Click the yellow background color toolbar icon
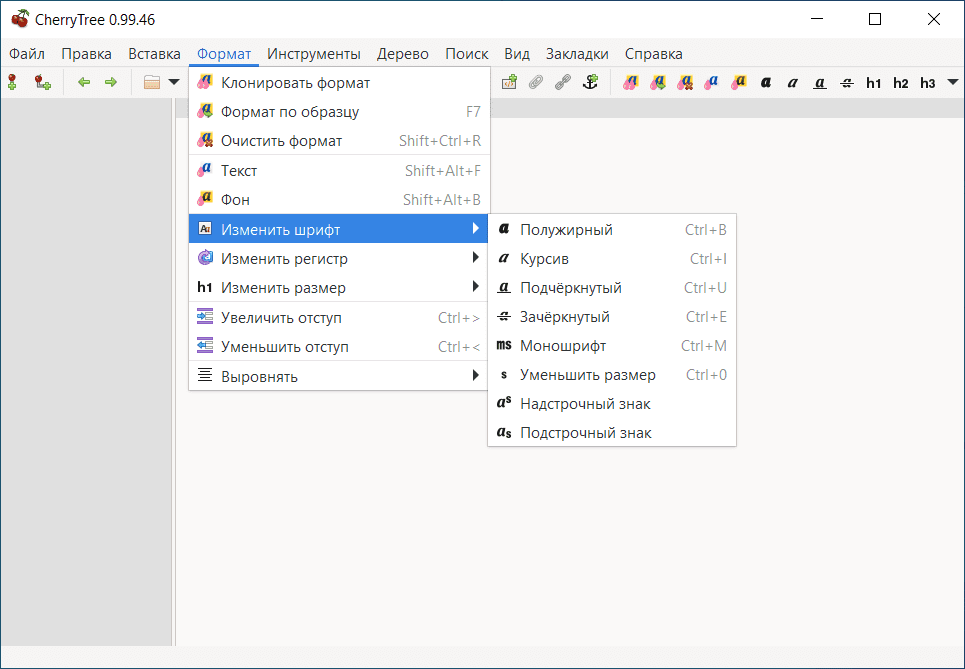The height and width of the screenshot is (669, 965). click(x=739, y=82)
